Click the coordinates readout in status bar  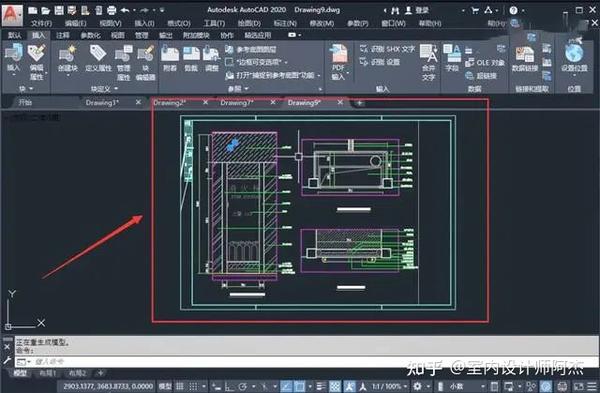[108, 386]
